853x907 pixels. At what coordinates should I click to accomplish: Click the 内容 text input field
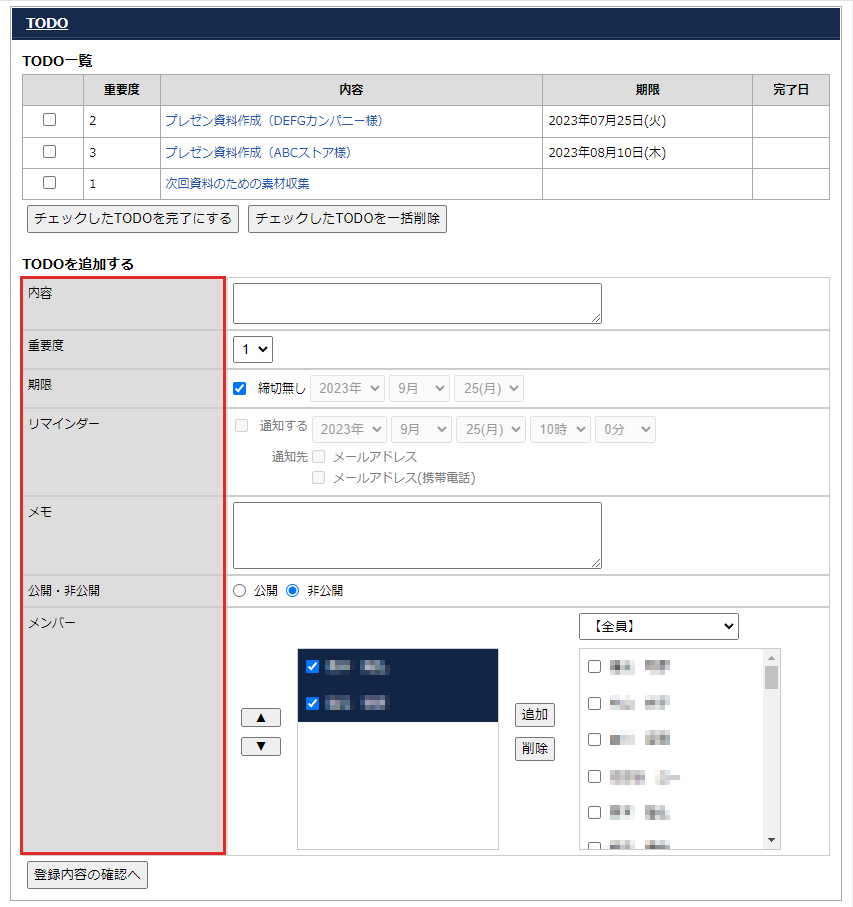tap(417, 303)
